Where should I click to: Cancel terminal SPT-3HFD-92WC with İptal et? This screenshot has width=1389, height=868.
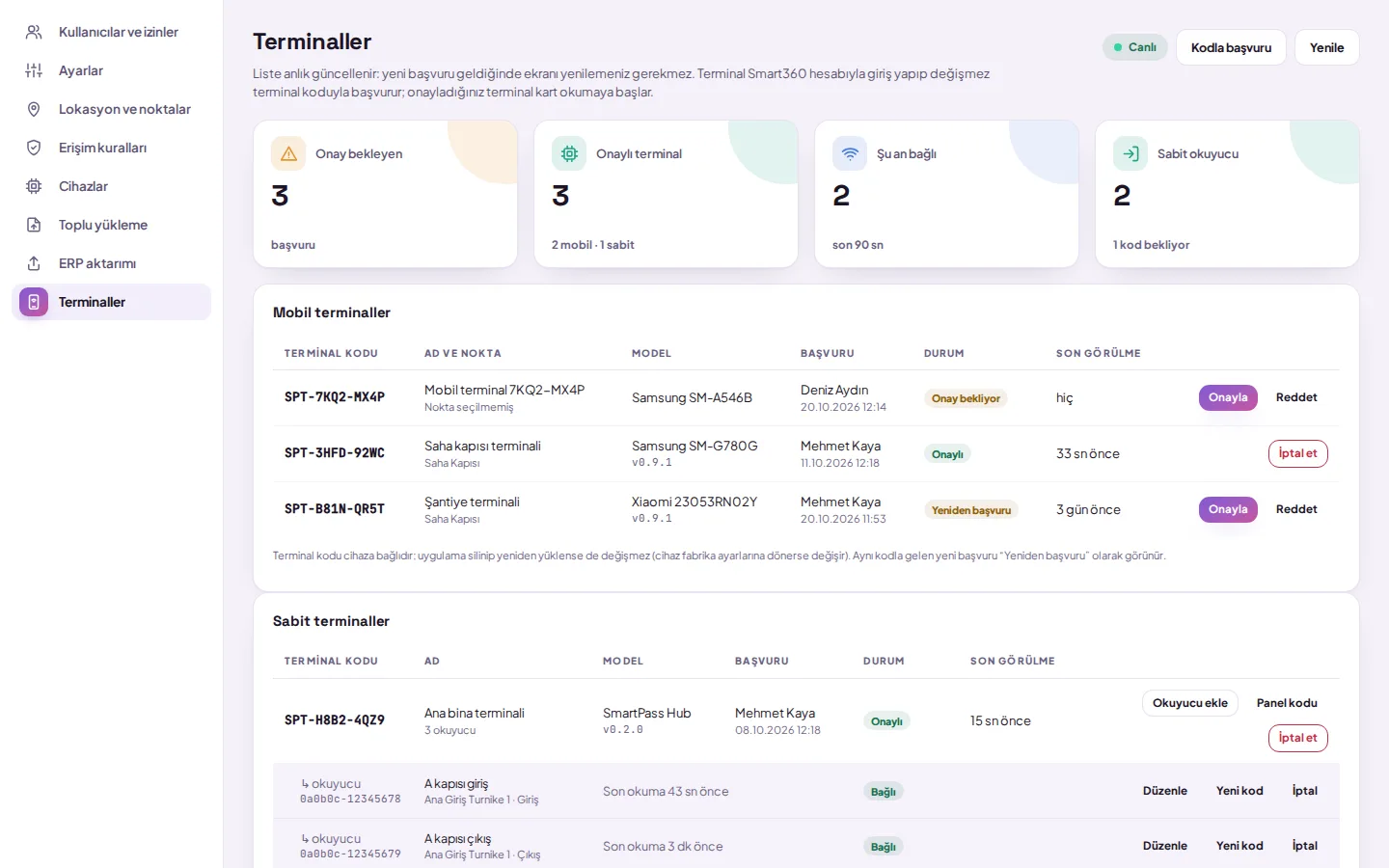point(1298,453)
